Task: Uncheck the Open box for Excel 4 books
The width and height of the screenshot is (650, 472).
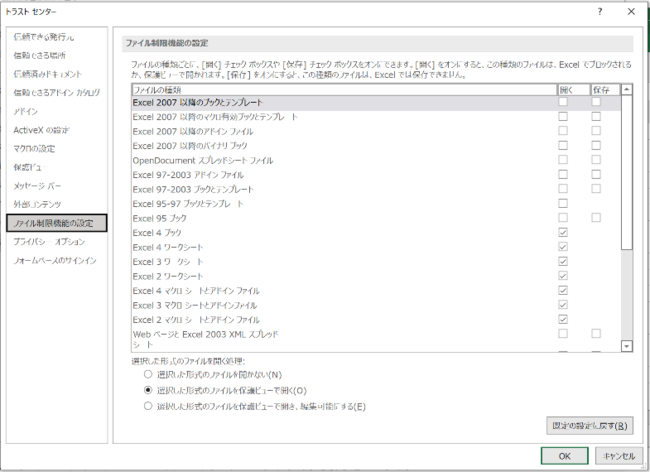Action: 563,232
